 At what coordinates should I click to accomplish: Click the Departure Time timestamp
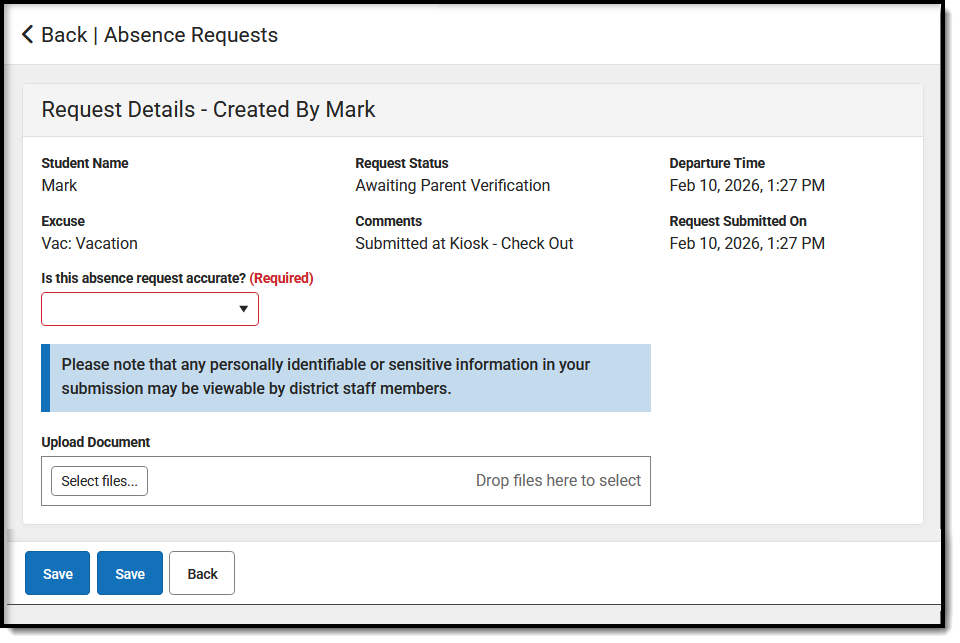tap(747, 185)
